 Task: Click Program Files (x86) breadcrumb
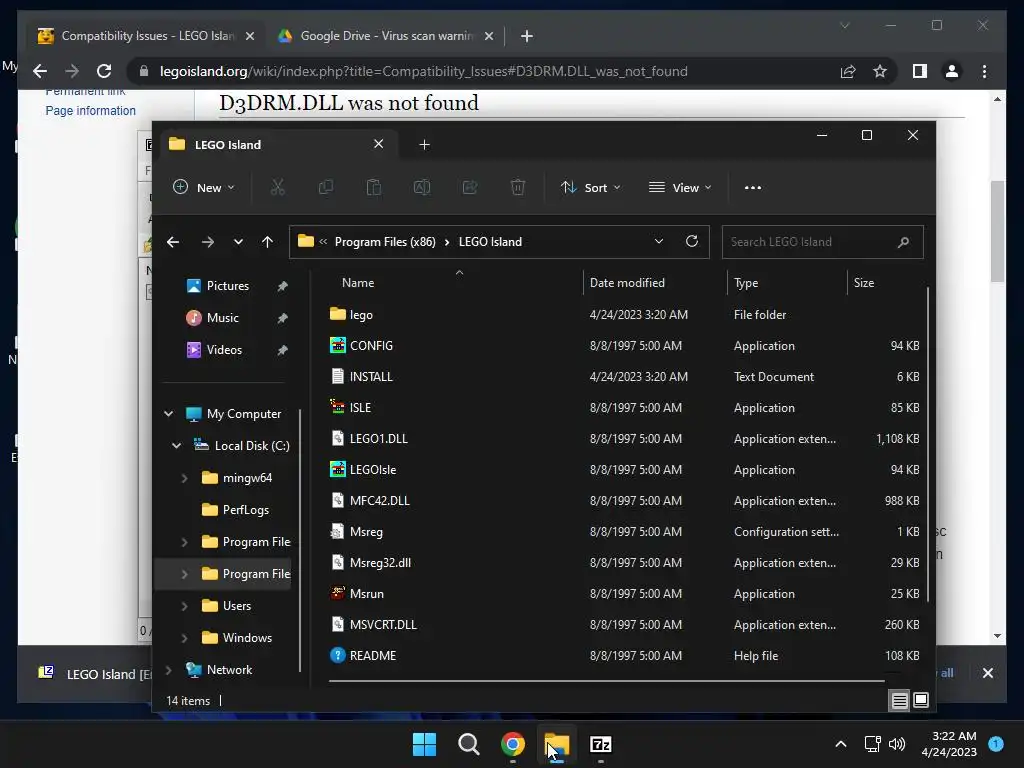click(385, 242)
